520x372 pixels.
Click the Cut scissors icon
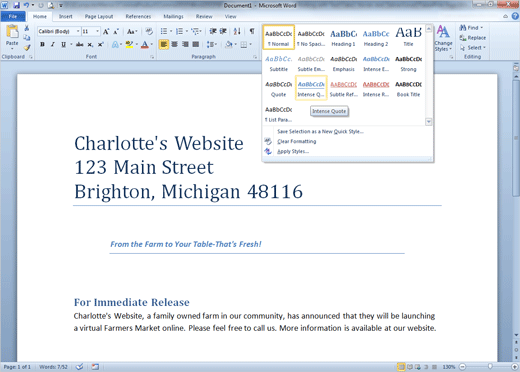27,28
